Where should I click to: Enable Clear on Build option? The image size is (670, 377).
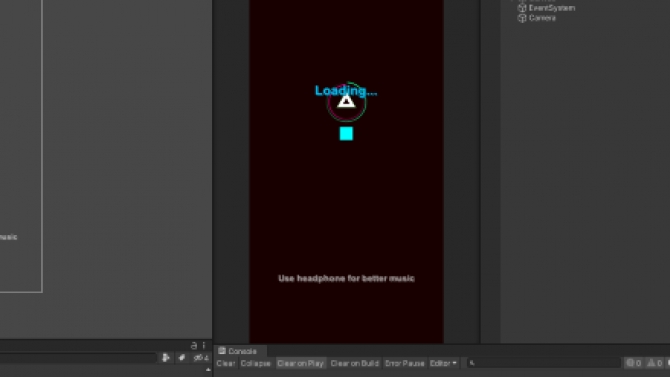coord(355,363)
